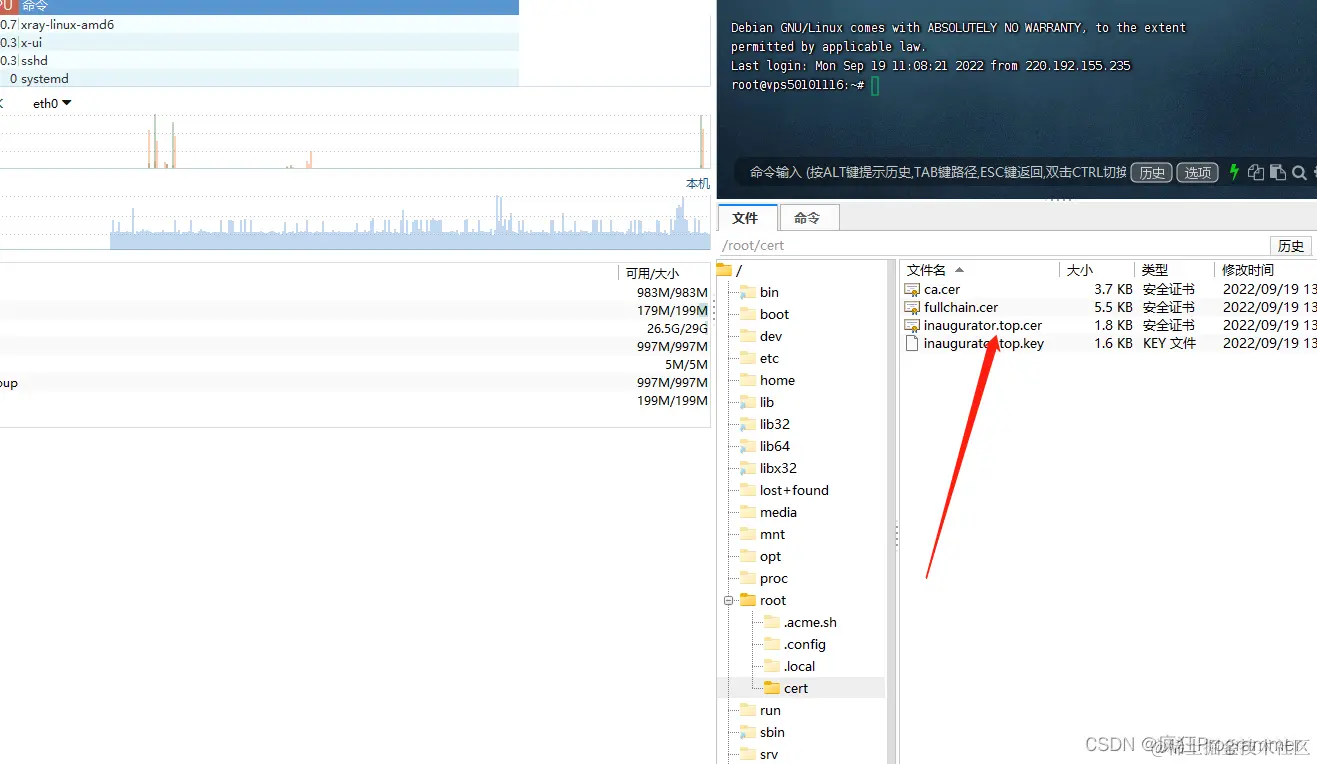1317x764 pixels.
Task: Click the 本机 link above network graph
Action: click(698, 183)
